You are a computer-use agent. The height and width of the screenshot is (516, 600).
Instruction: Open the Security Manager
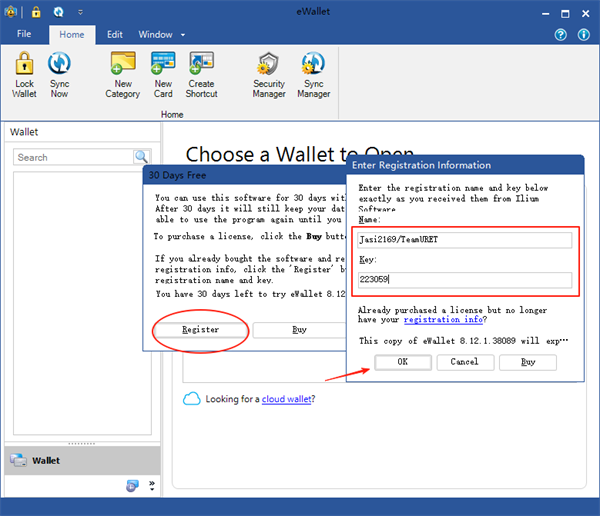(268, 74)
